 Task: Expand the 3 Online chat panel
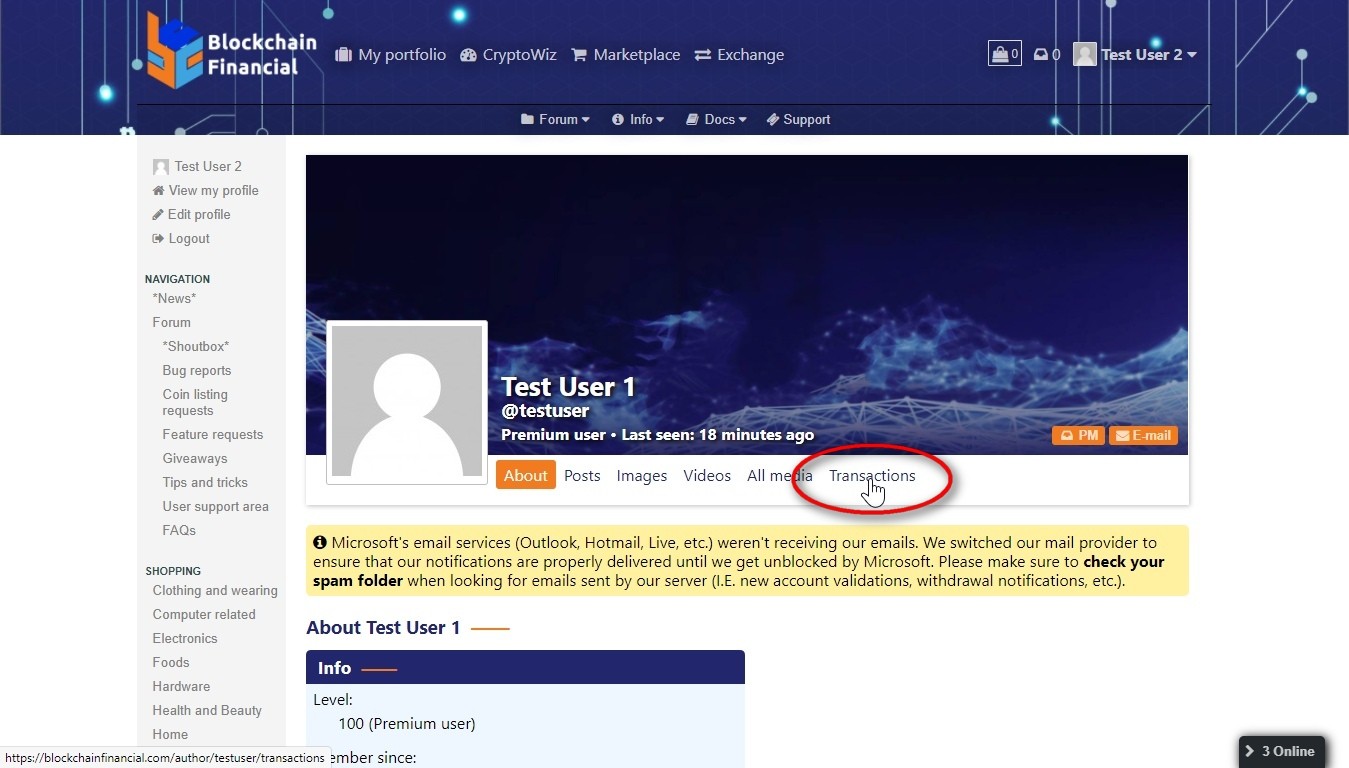tap(1281, 751)
